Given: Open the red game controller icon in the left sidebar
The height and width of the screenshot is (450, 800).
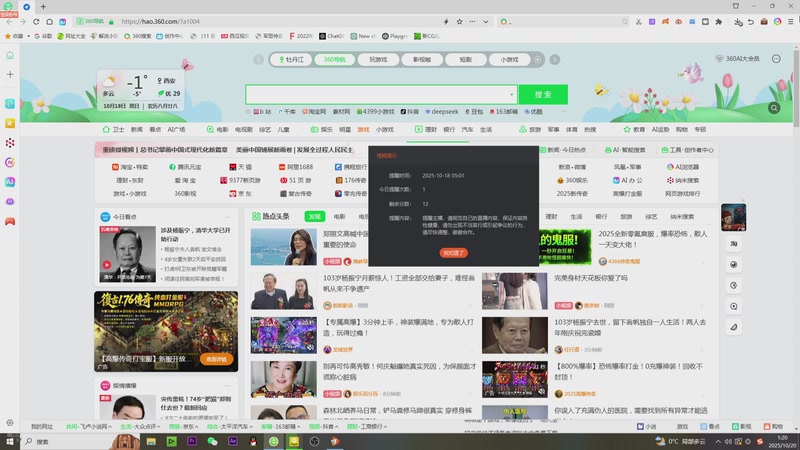Looking at the screenshot, I should pos(10,221).
